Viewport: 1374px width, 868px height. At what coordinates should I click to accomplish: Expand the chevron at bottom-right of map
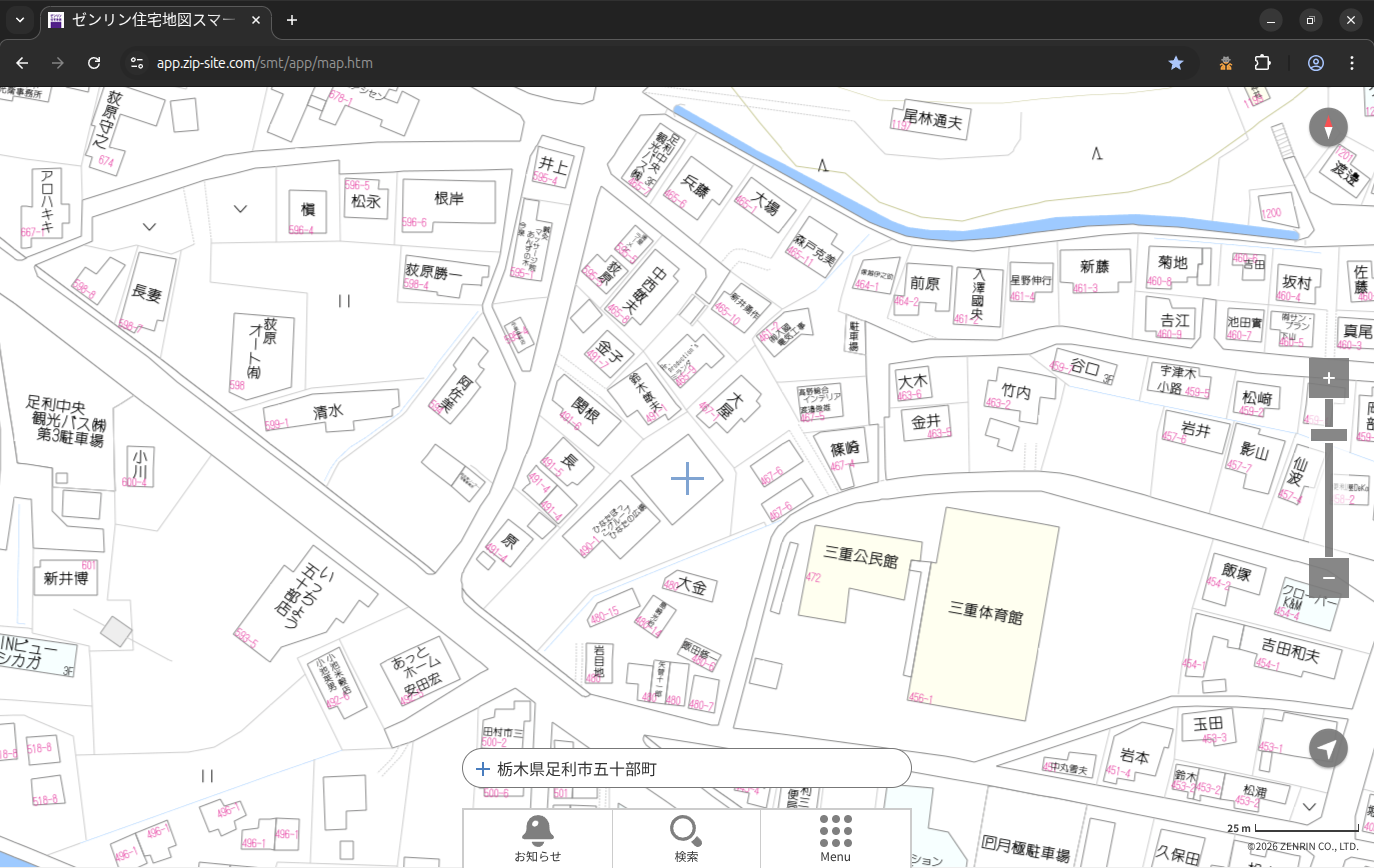point(1309,807)
